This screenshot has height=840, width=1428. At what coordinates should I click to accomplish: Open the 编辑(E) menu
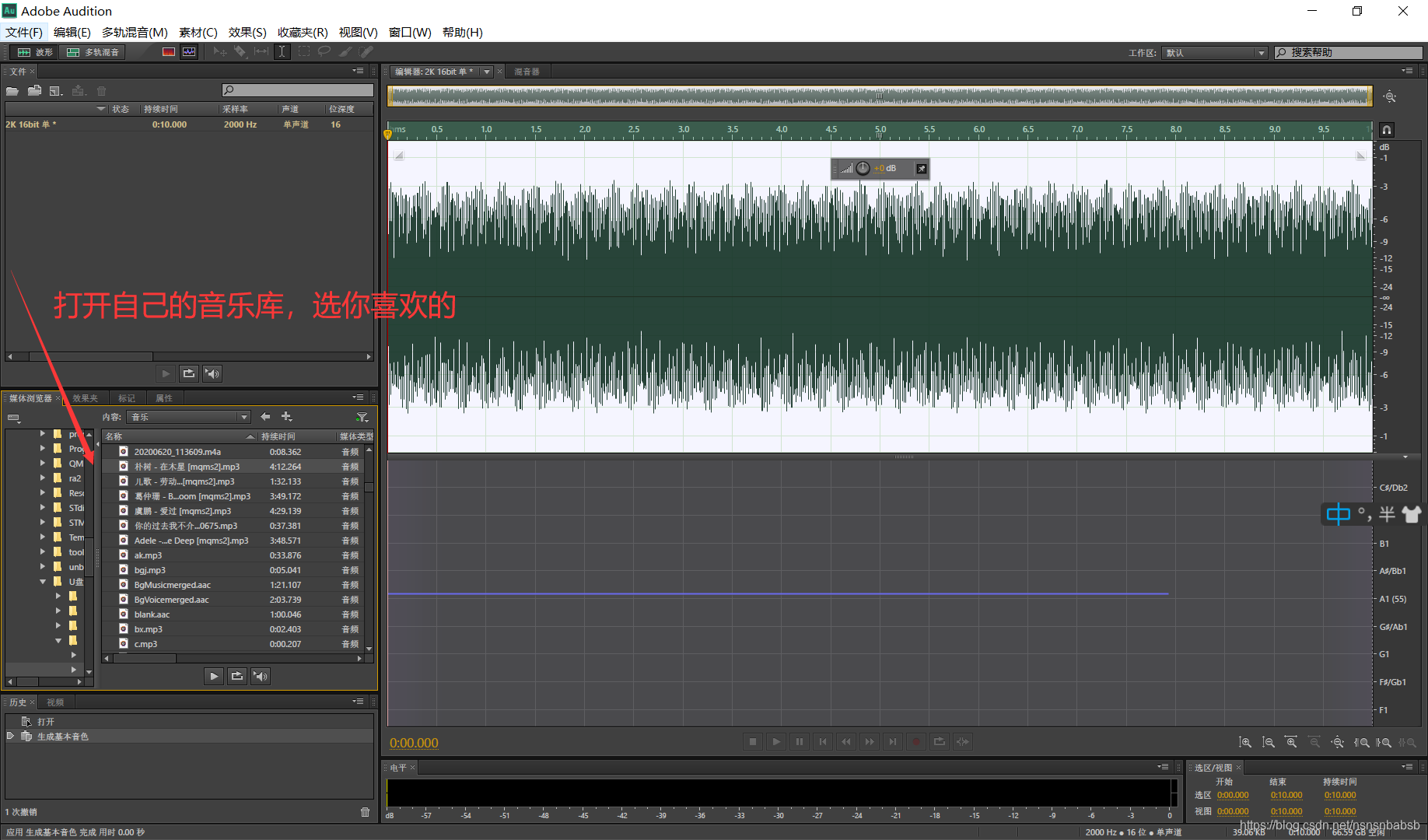[72, 32]
